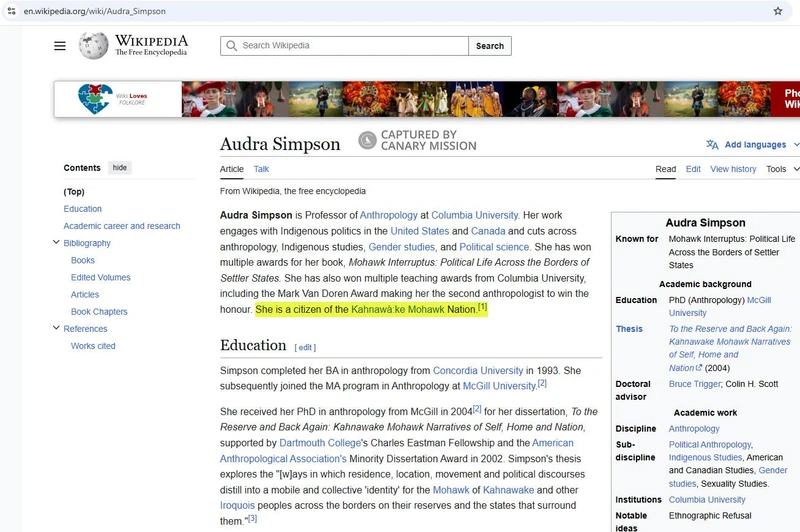
Task: Click the Wikipedia globe logo
Action: click(x=93, y=45)
